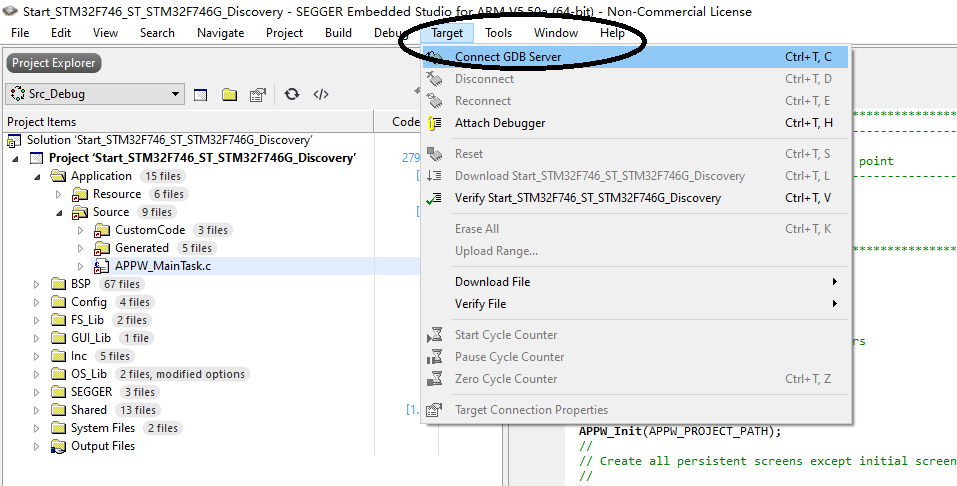Expand the SEGGER folder
The width and height of the screenshot is (957, 486).
point(37,392)
